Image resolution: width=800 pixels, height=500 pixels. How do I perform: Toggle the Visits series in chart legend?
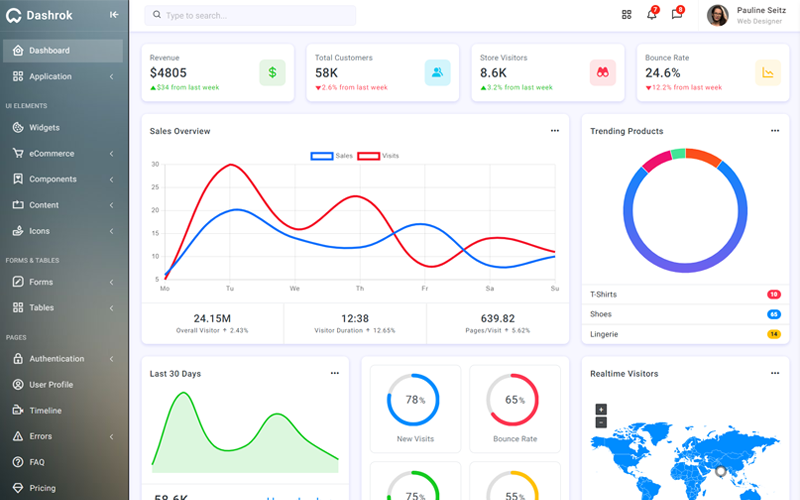378,156
